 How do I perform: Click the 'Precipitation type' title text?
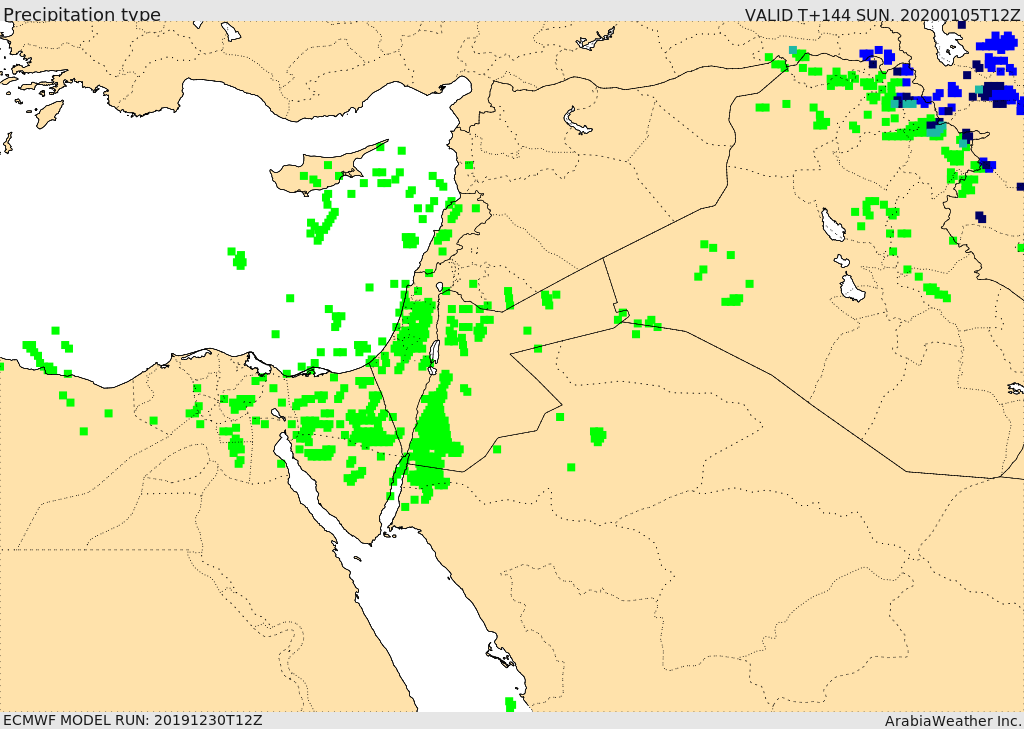pyautogui.click(x=82, y=14)
